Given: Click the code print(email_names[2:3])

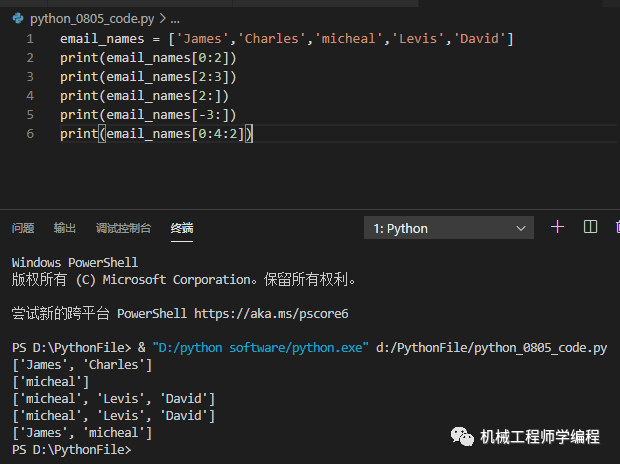Looking at the screenshot, I should [148, 77].
